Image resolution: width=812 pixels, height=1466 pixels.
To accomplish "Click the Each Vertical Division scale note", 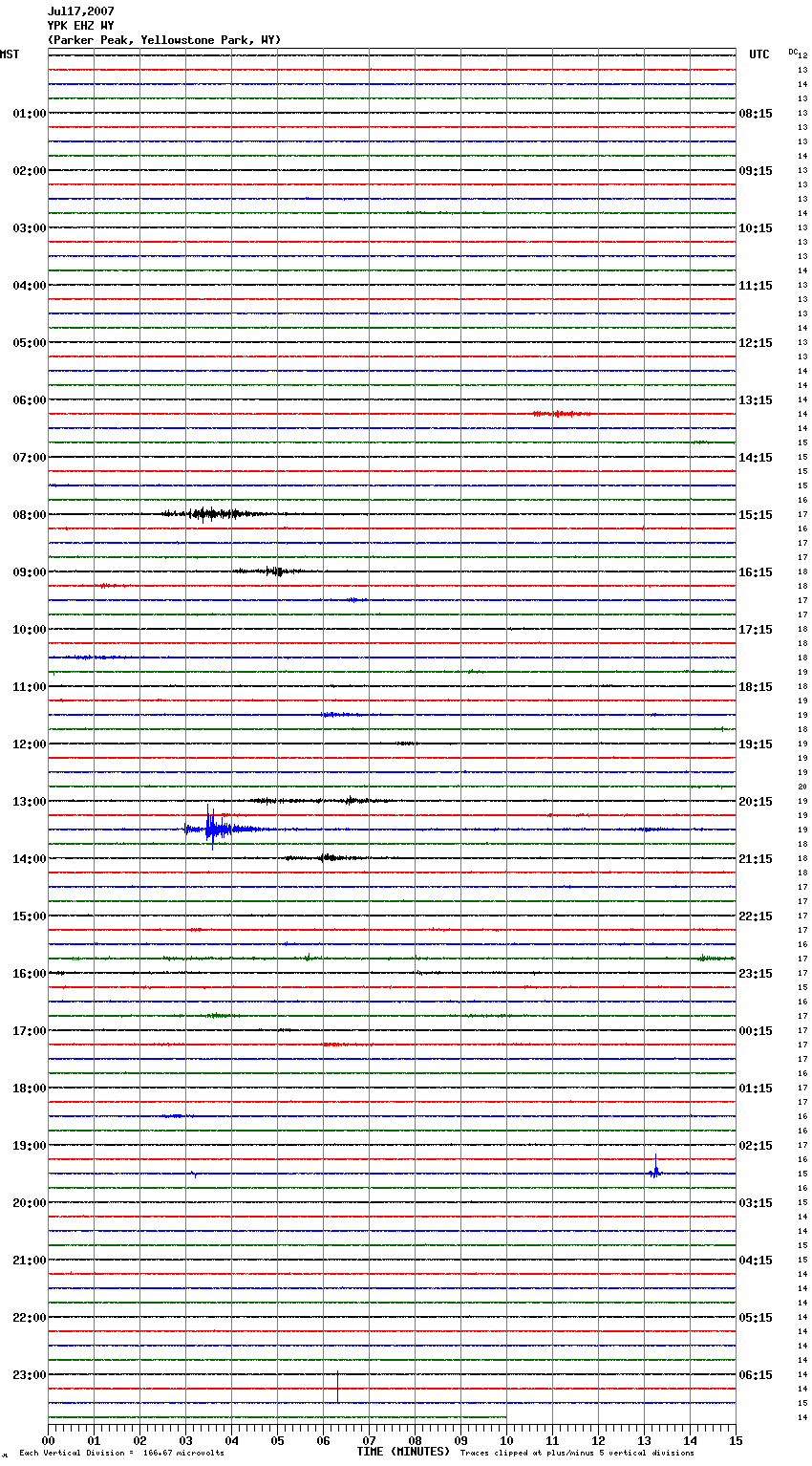I will 121,1453.
